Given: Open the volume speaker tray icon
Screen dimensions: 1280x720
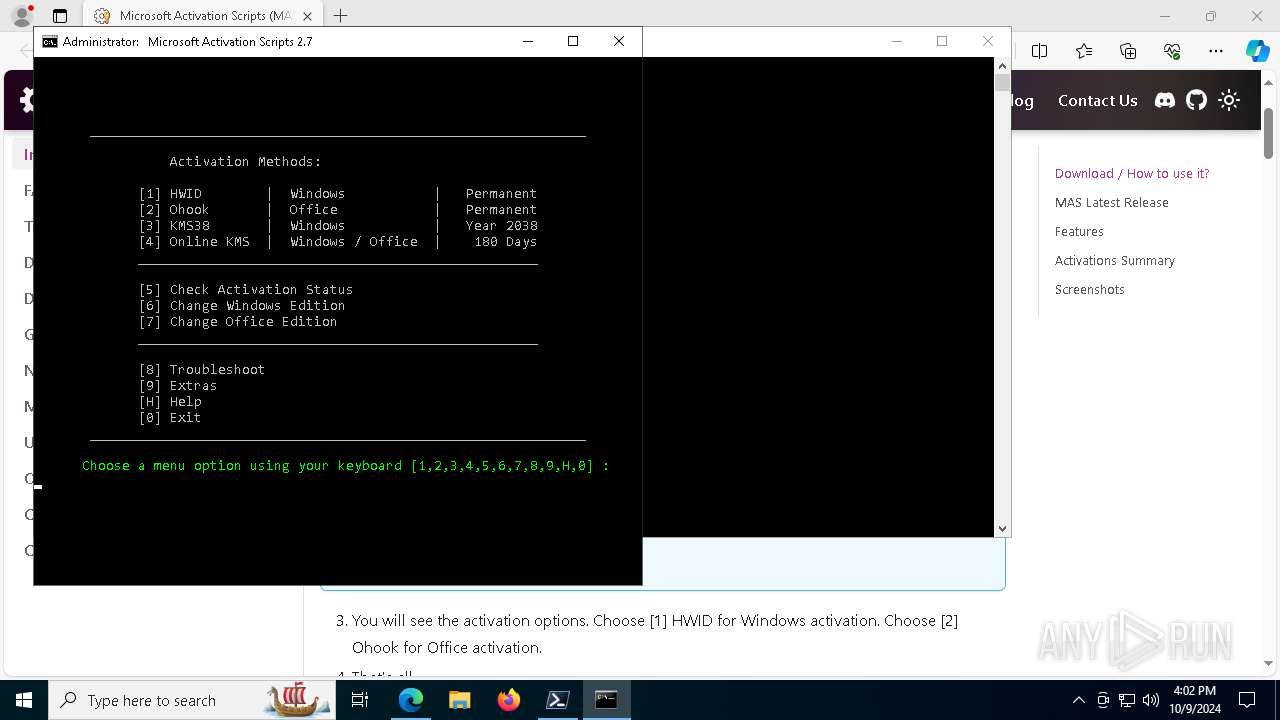Looking at the screenshot, I should 1151,700.
